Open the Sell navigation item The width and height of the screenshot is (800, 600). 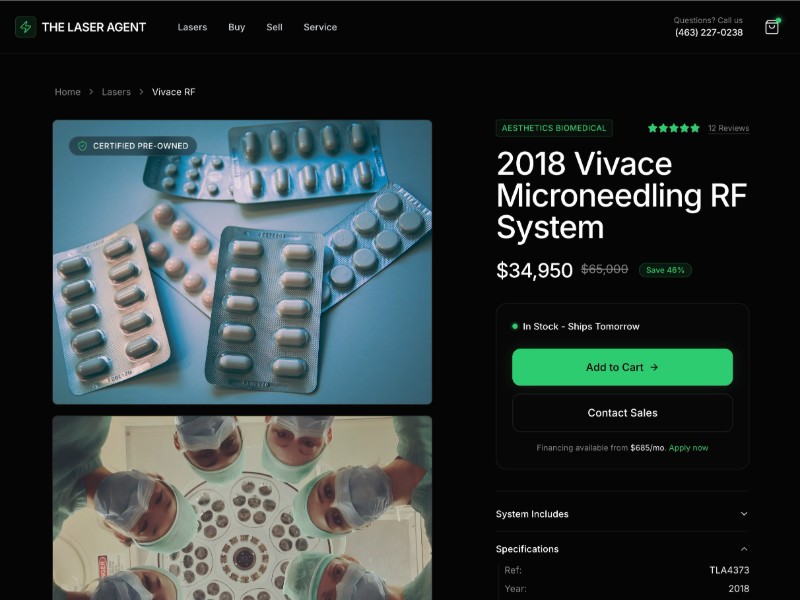[274, 27]
